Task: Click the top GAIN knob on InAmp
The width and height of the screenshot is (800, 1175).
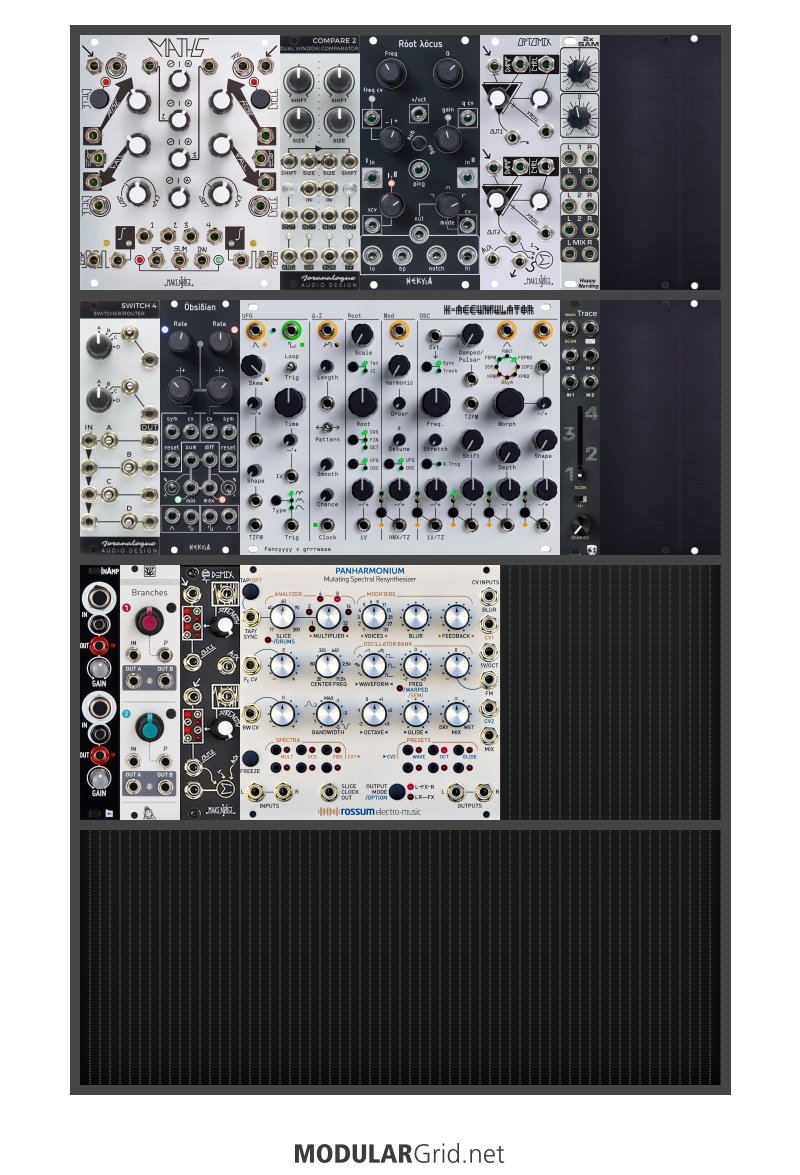Action: click(x=98, y=667)
